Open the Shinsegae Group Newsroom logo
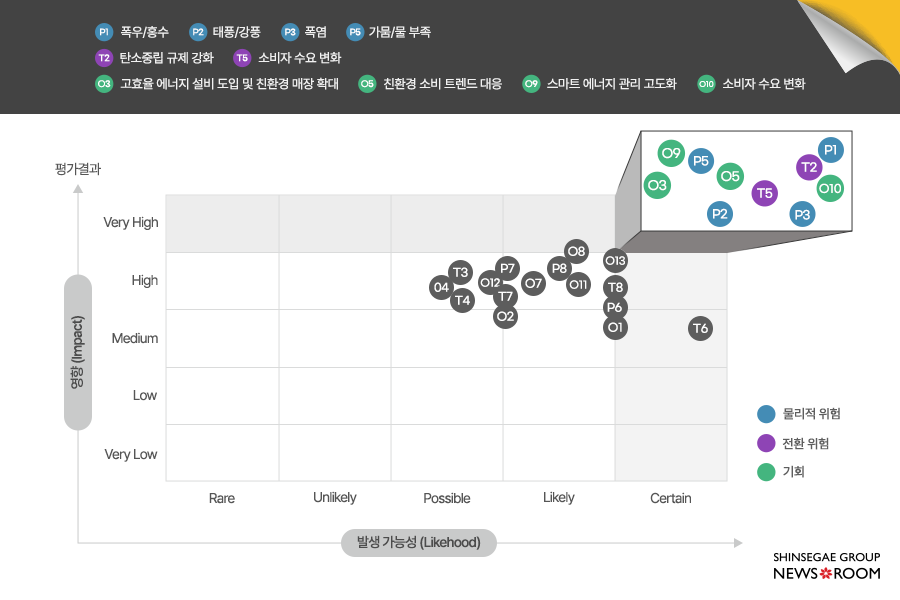Image resolution: width=900 pixels, height=600 pixels. [826, 566]
